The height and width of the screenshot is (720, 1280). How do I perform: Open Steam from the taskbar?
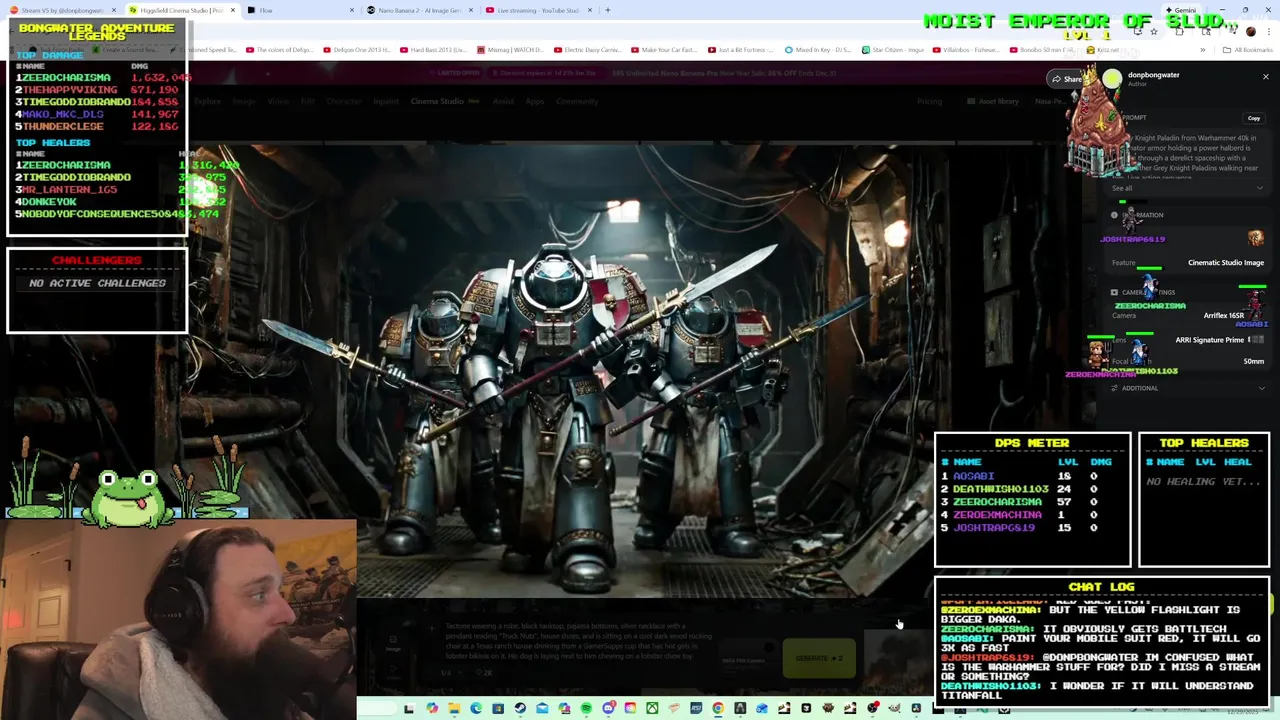point(520,708)
